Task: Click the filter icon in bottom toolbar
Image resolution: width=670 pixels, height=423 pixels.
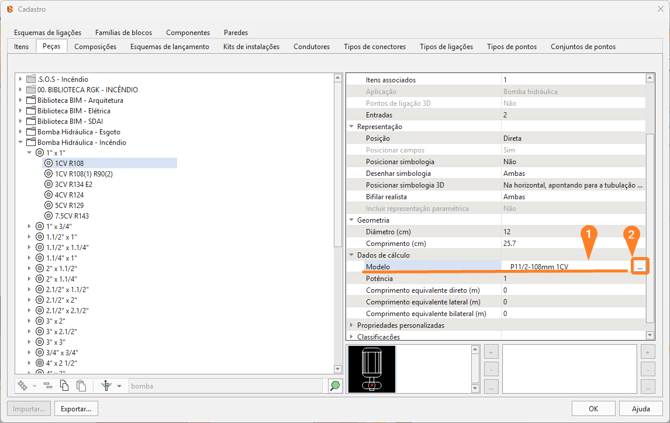Action: [106, 386]
